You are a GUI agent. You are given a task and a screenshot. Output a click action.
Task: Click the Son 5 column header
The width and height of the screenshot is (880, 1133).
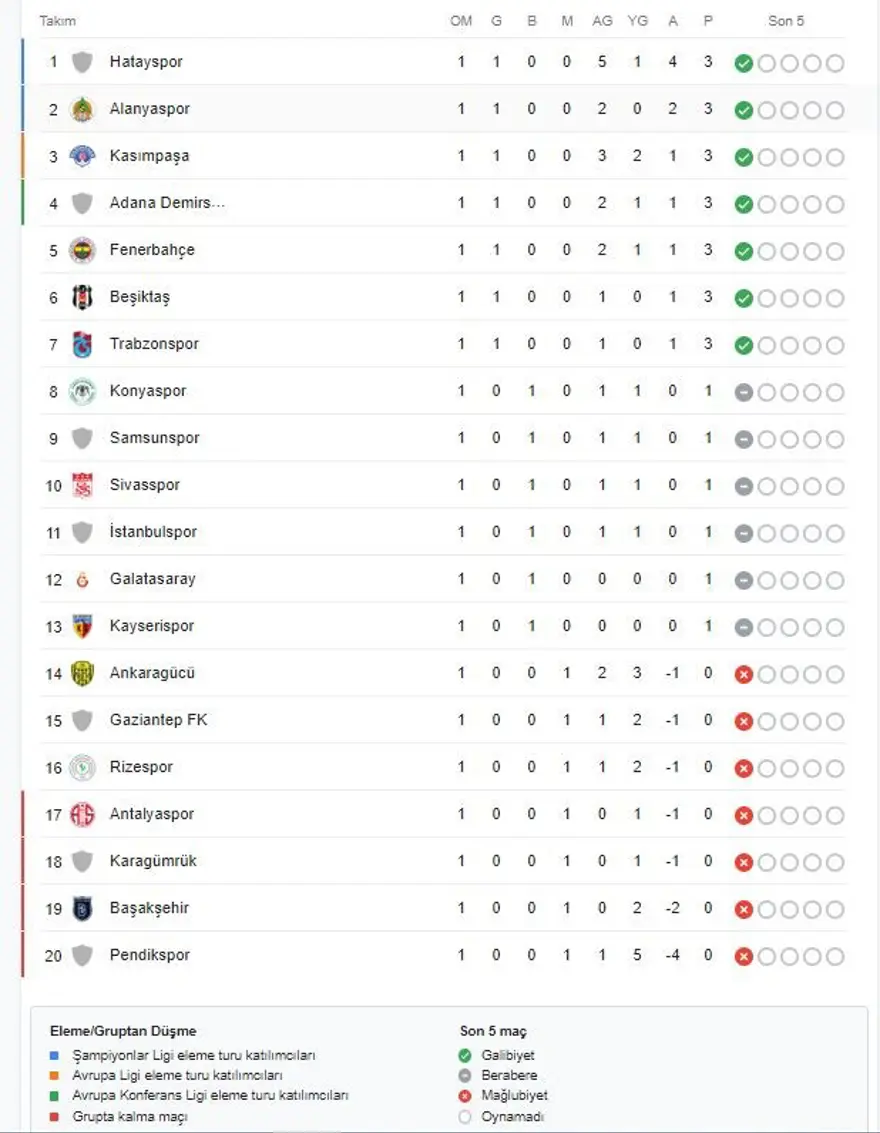pyautogui.click(x=786, y=21)
